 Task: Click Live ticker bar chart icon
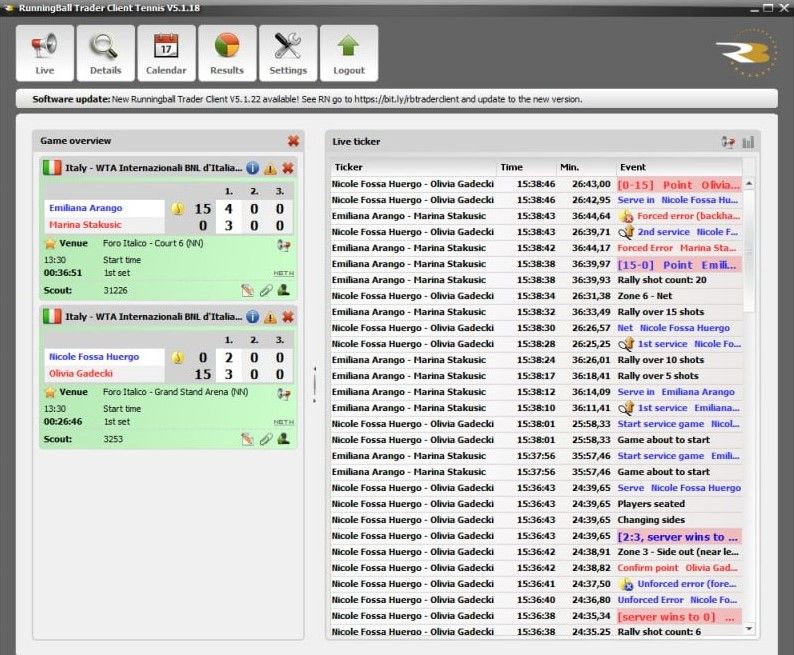748,142
